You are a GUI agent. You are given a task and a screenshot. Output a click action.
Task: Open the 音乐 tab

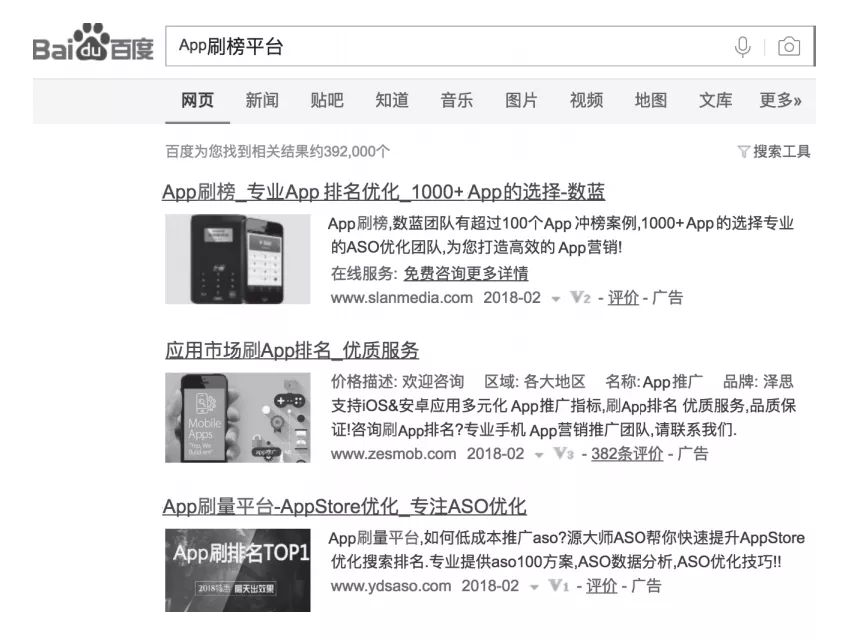tap(456, 100)
